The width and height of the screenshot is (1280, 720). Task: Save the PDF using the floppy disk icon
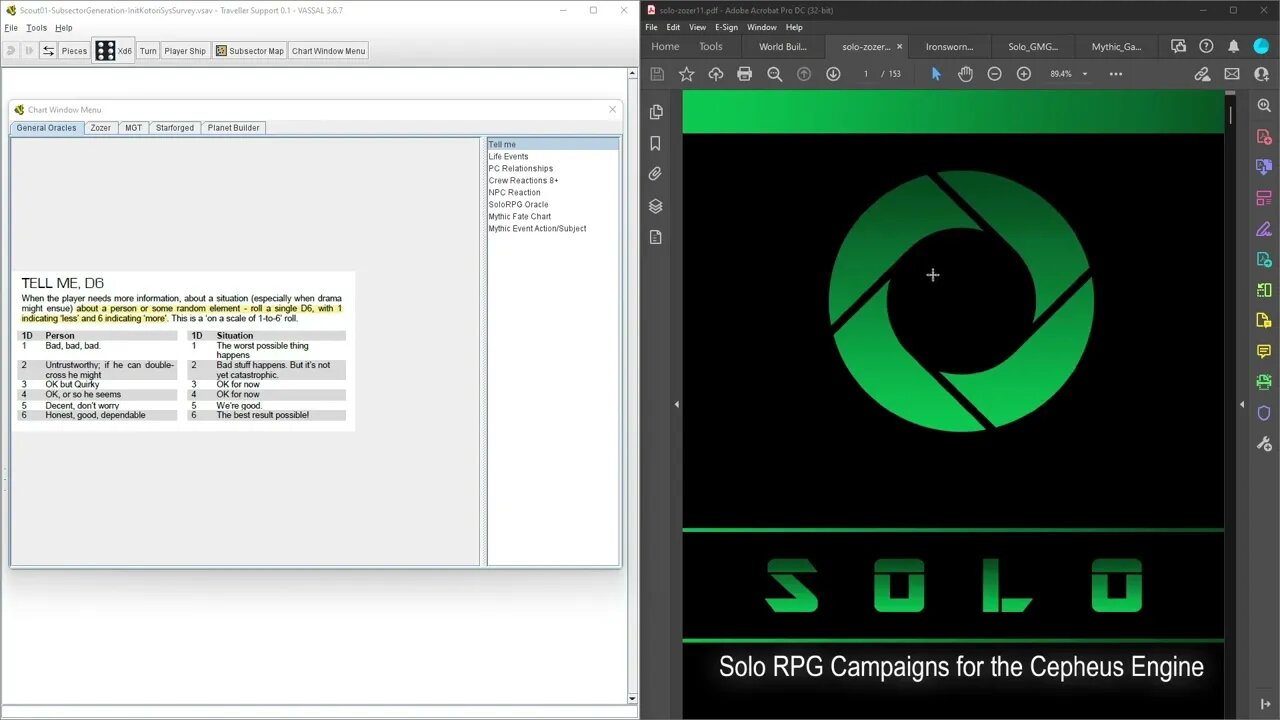(x=657, y=74)
